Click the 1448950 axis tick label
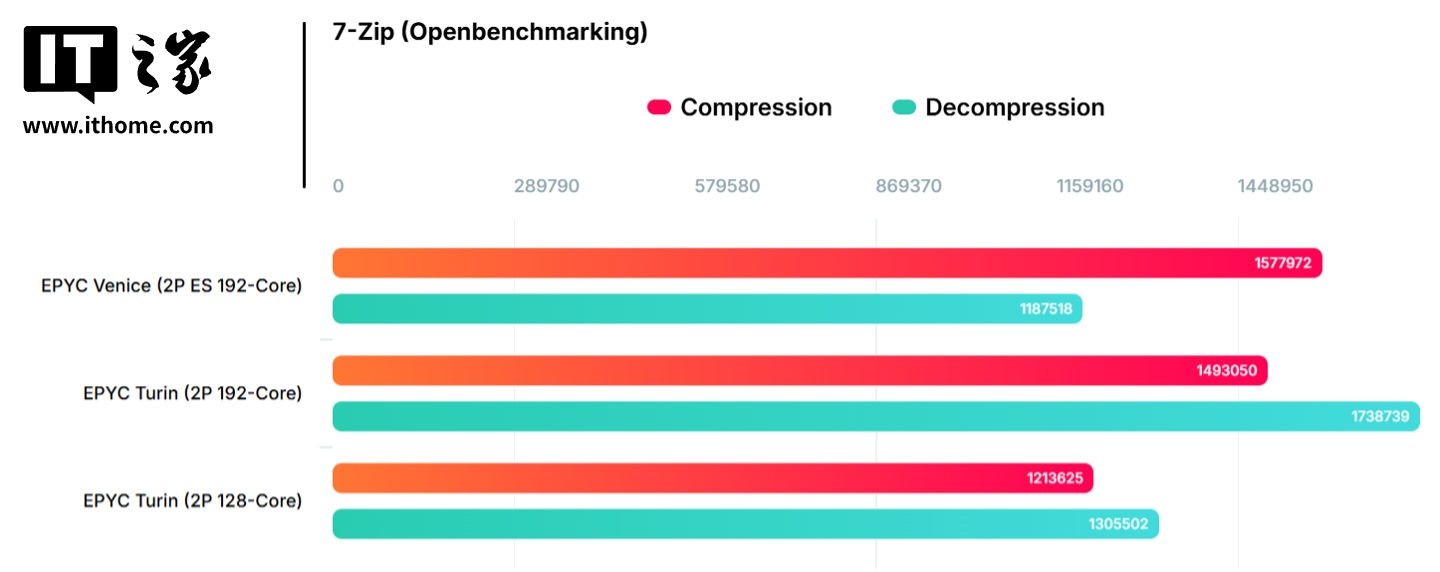This screenshot has height=572, width=1440. click(x=1275, y=186)
